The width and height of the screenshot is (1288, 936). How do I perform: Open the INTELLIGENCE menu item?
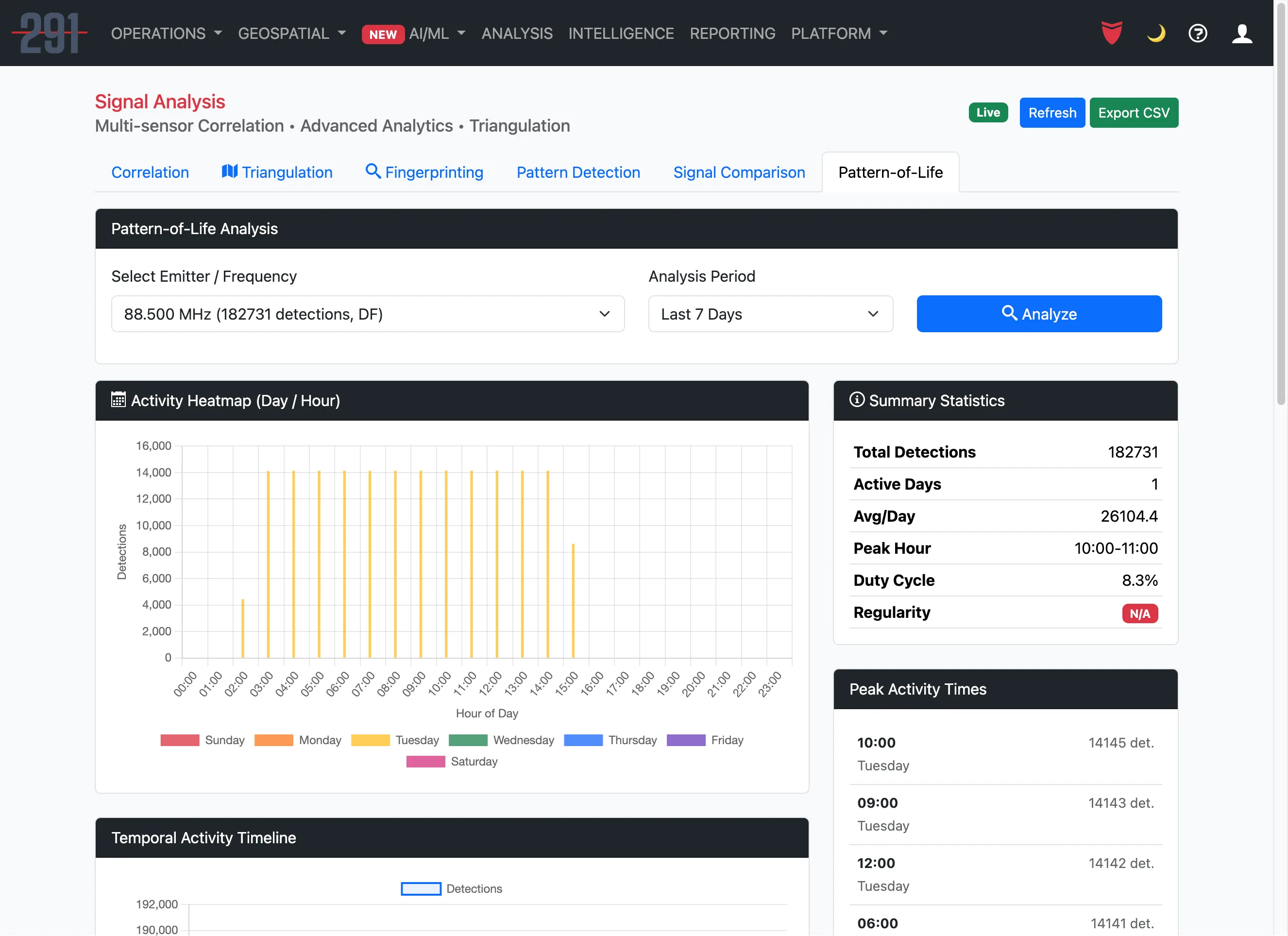tap(621, 34)
